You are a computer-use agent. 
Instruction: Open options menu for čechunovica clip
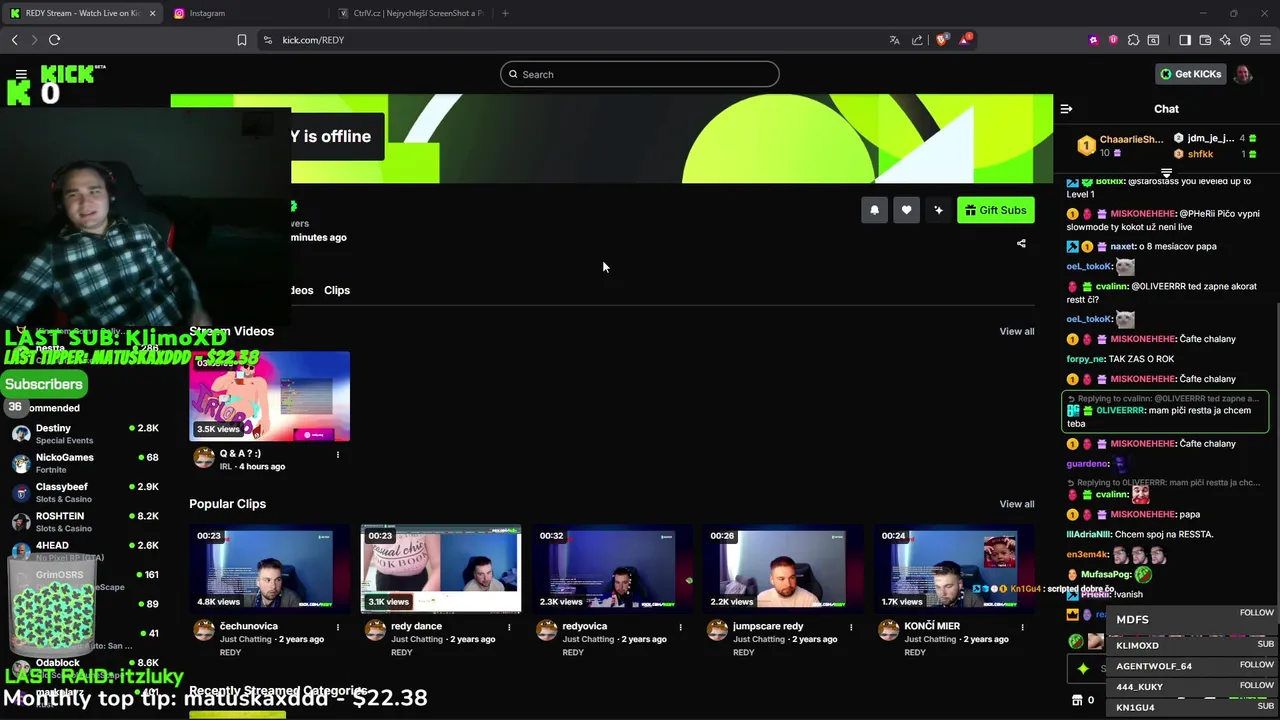coord(337,627)
